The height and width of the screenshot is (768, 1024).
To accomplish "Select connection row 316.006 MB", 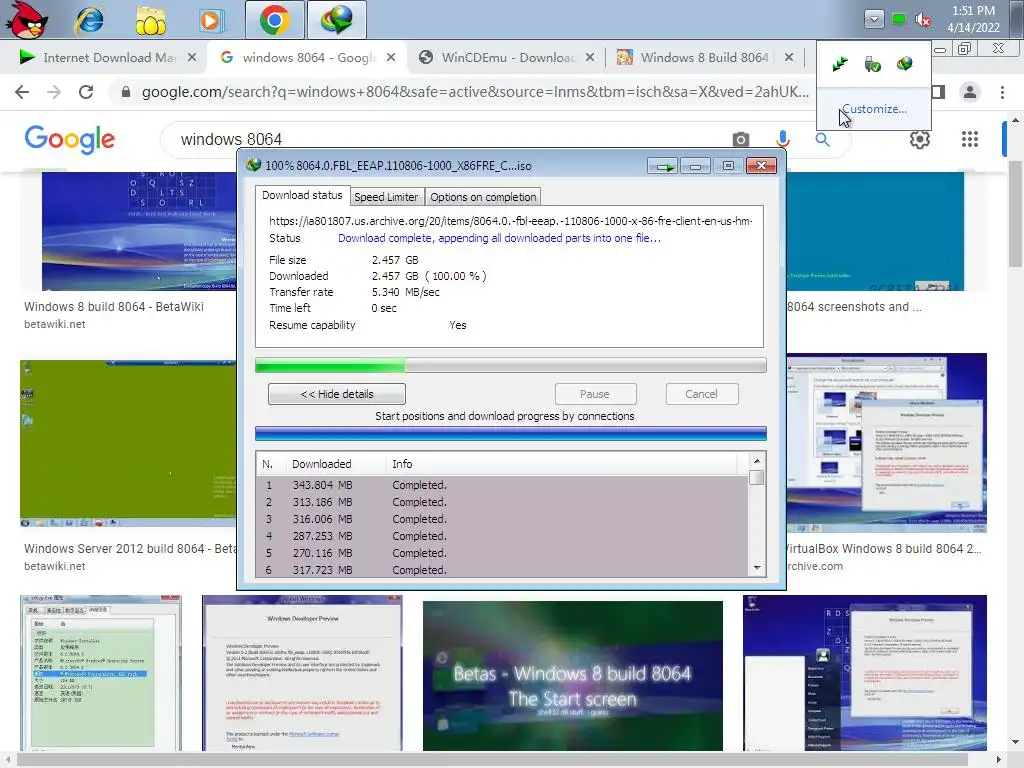I will 502,519.
